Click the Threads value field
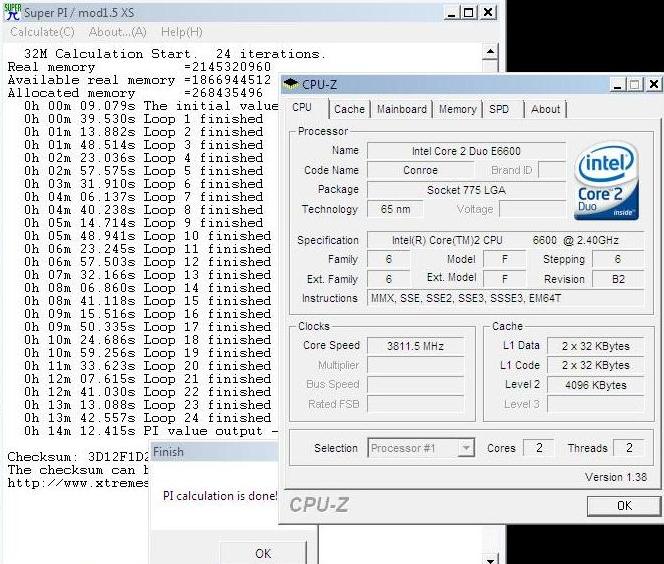664x564 pixels. [x=629, y=448]
